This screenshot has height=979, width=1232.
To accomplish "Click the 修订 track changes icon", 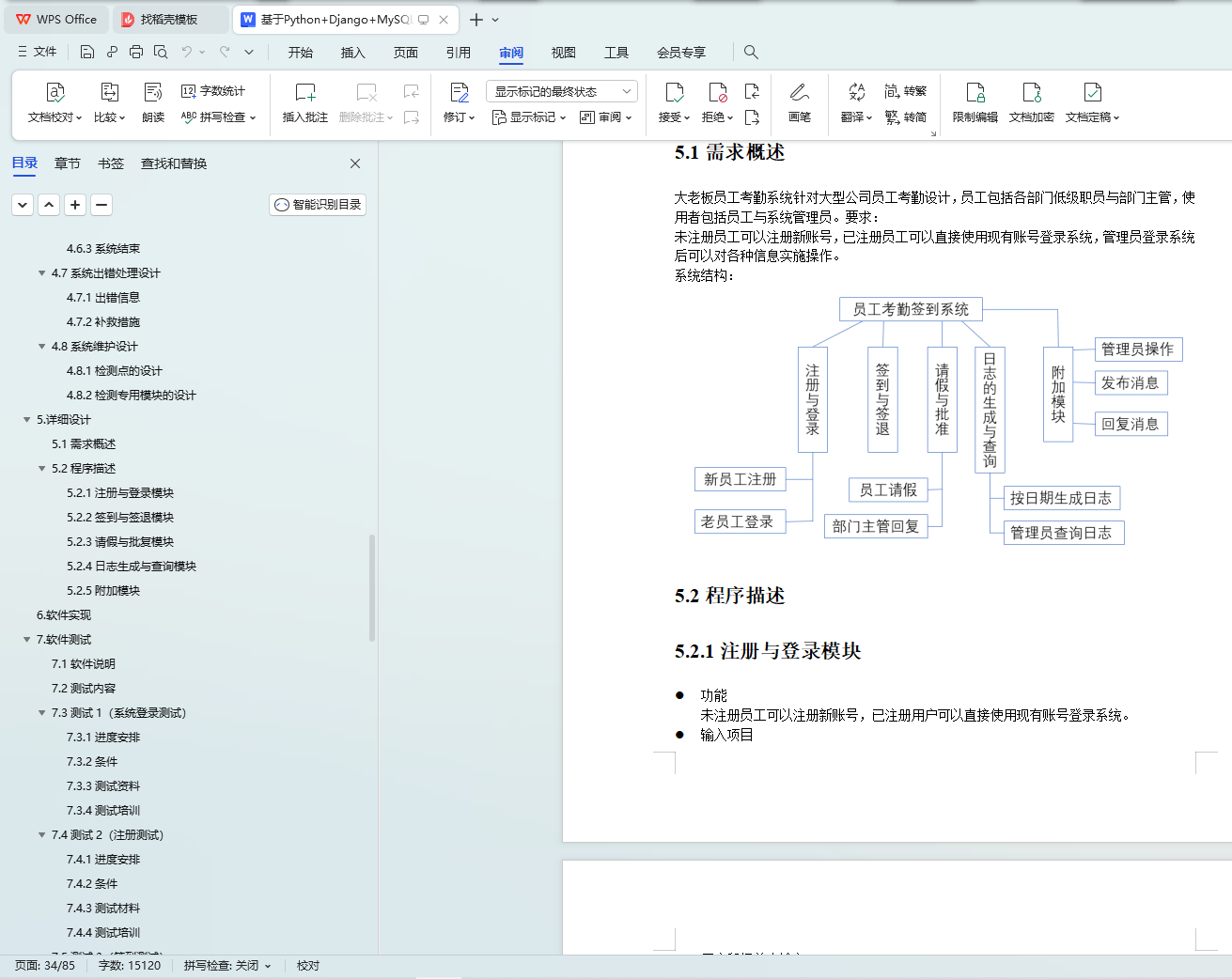I will point(460,92).
